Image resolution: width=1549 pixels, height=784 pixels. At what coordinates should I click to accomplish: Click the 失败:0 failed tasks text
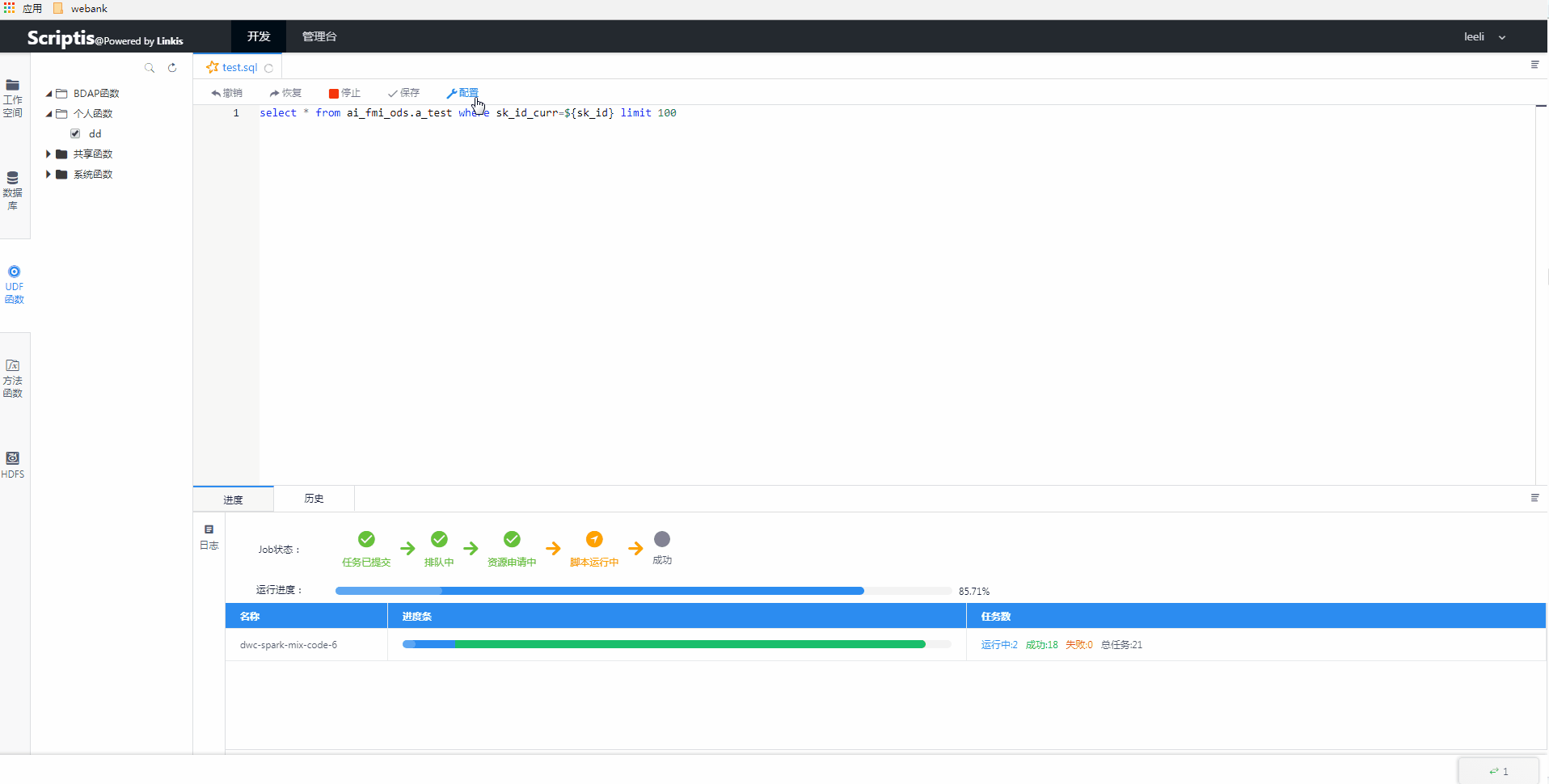1078,645
